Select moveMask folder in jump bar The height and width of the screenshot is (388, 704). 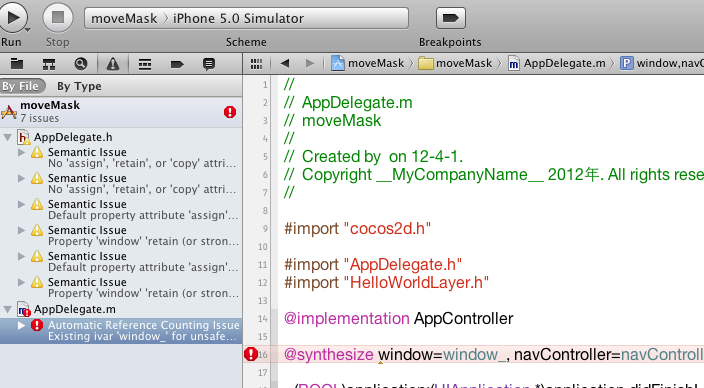[455, 63]
